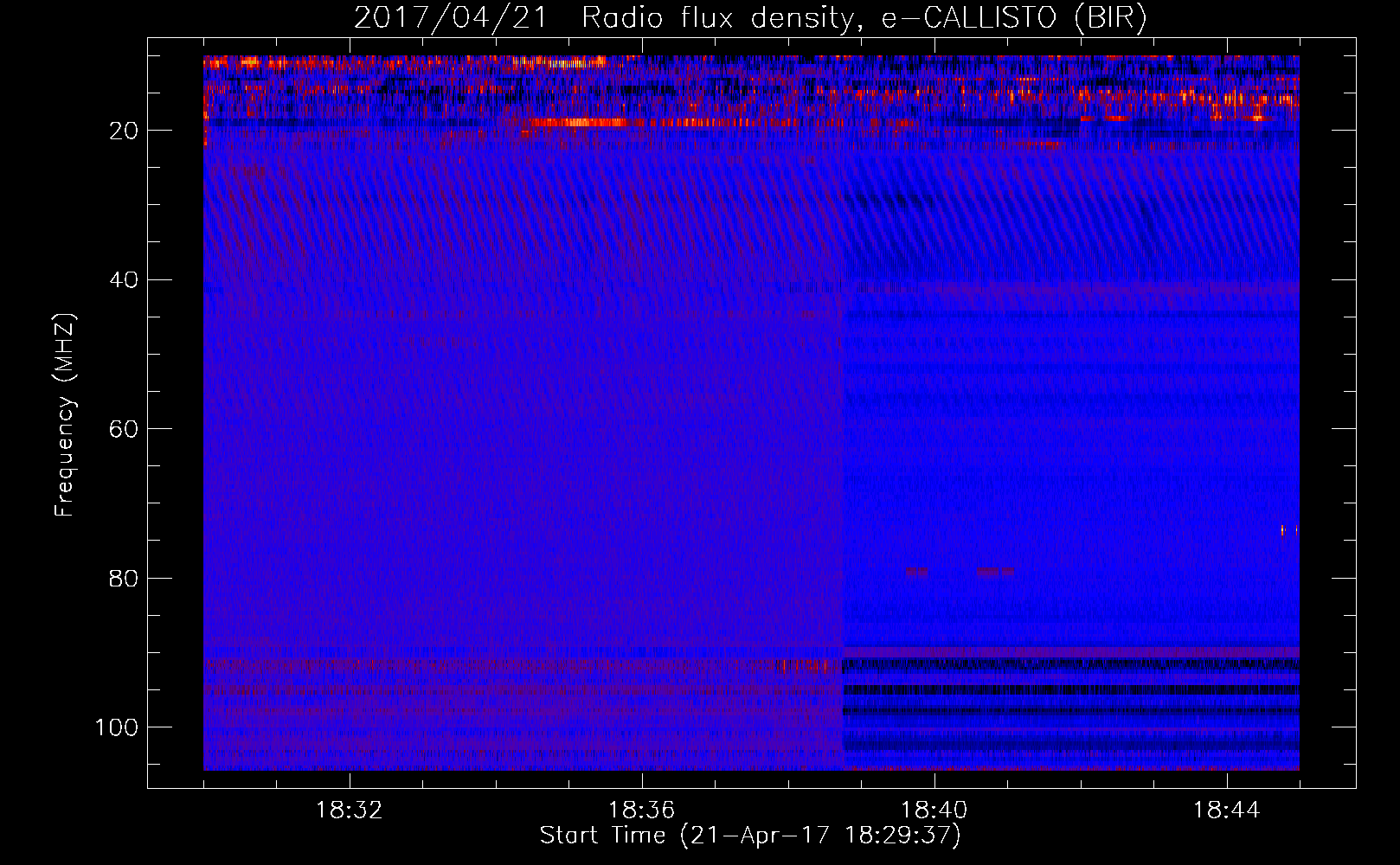This screenshot has height=865, width=1400.
Task: Click the 18:32 time tick label
Action: [350, 811]
